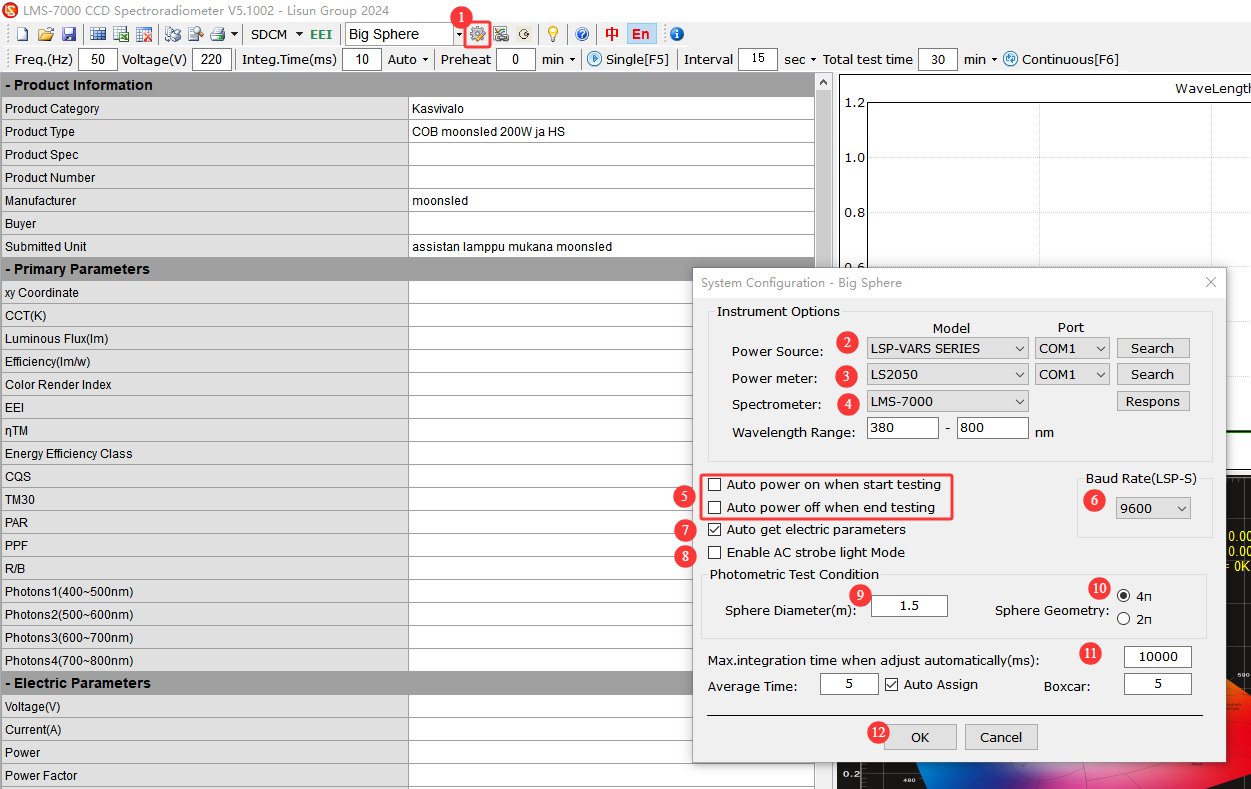Switch language to Chinese with 中 icon
Image resolution: width=1251 pixels, height=789 pixels.
pyautogui.click(x=612, y=34)
